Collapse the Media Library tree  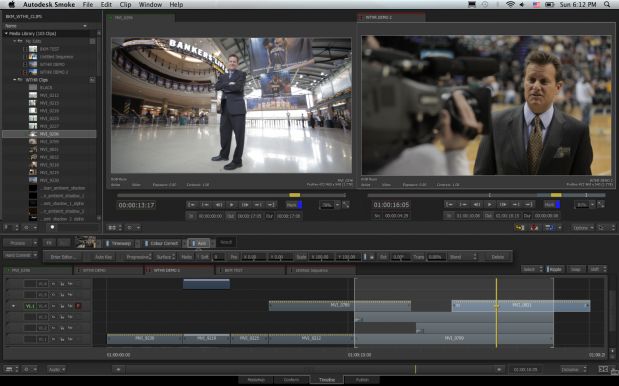[6, 34]
